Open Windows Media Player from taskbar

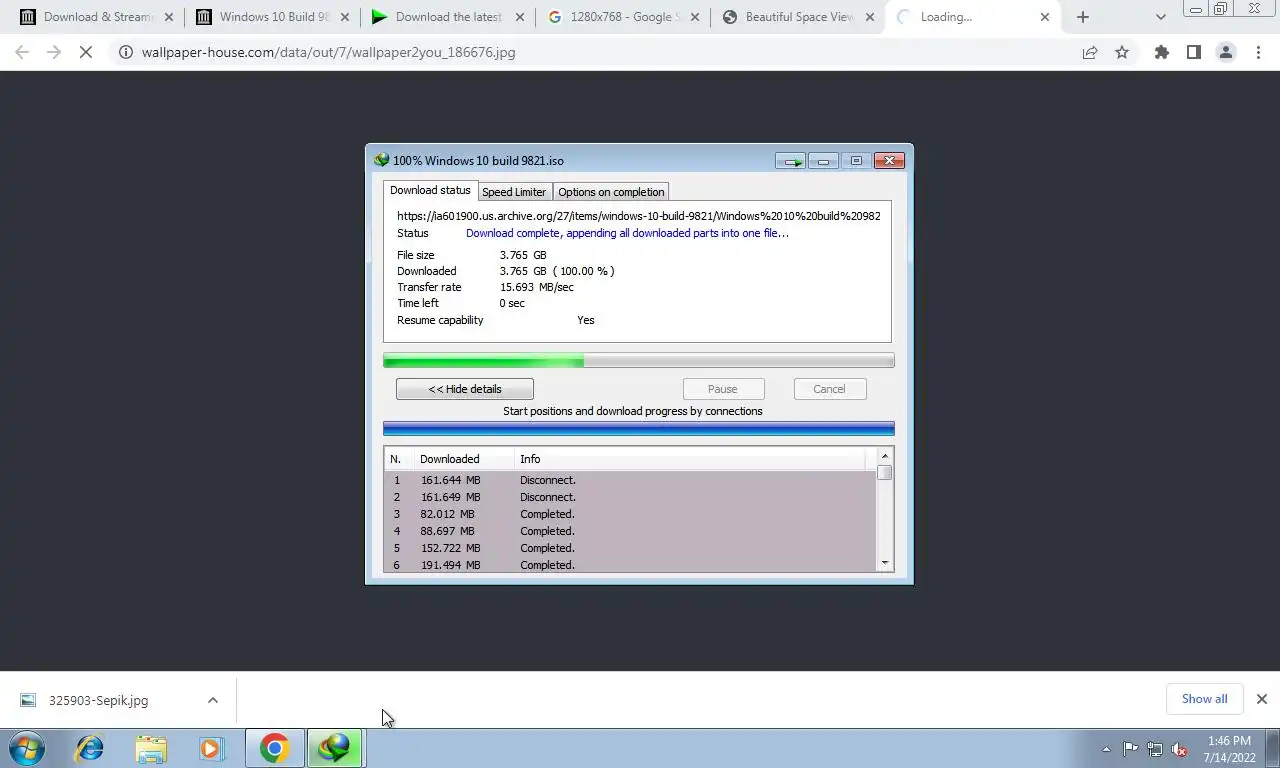point(211,748)
